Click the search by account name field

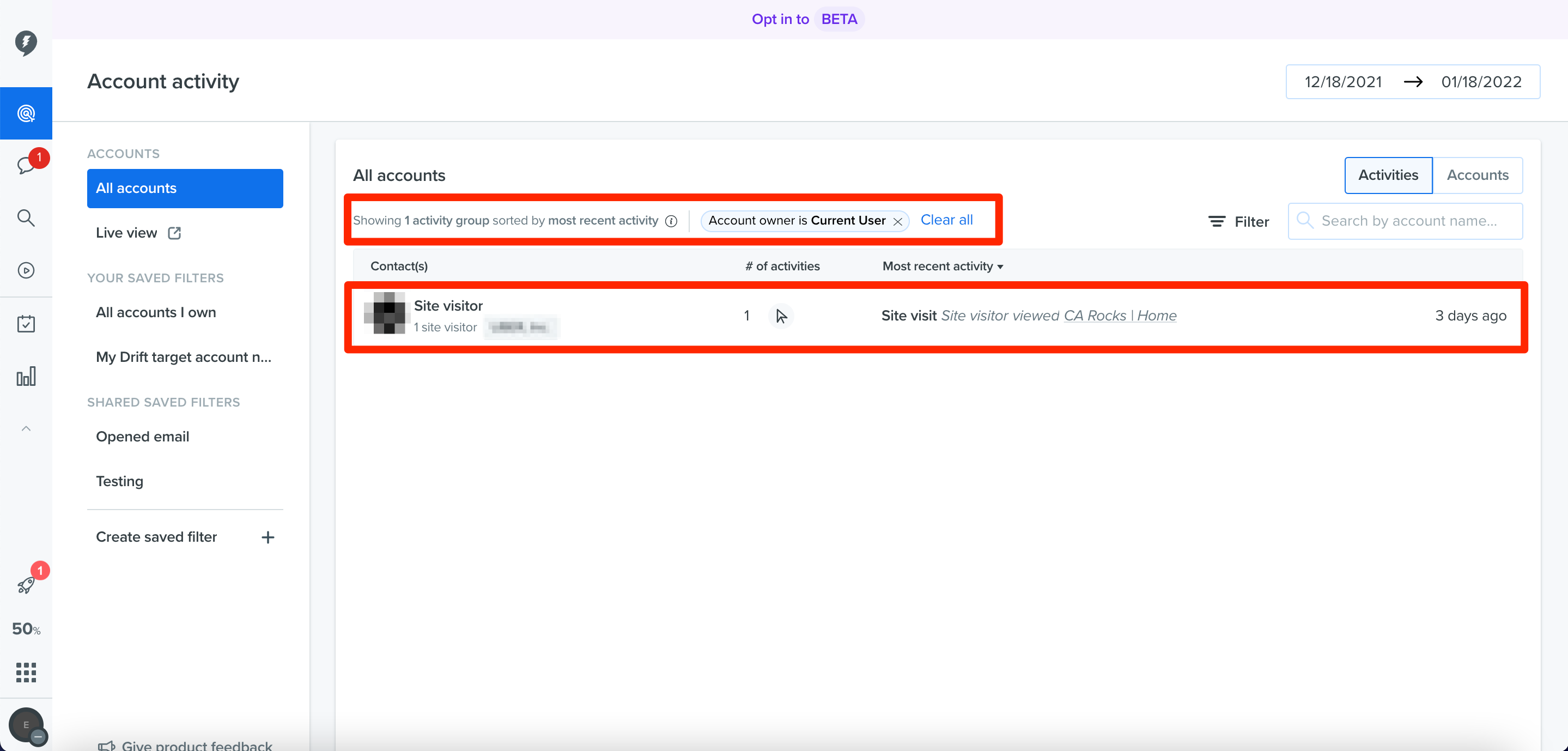[1405, 221]
